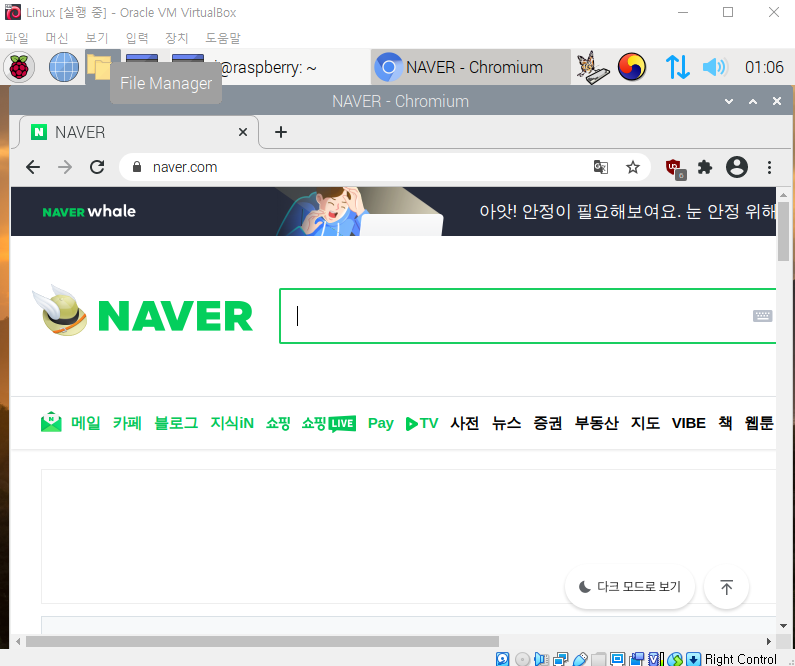Open VirtualBox 장치 menu
This screenshot has width=795, height=666.
click(x=176, y=38)
